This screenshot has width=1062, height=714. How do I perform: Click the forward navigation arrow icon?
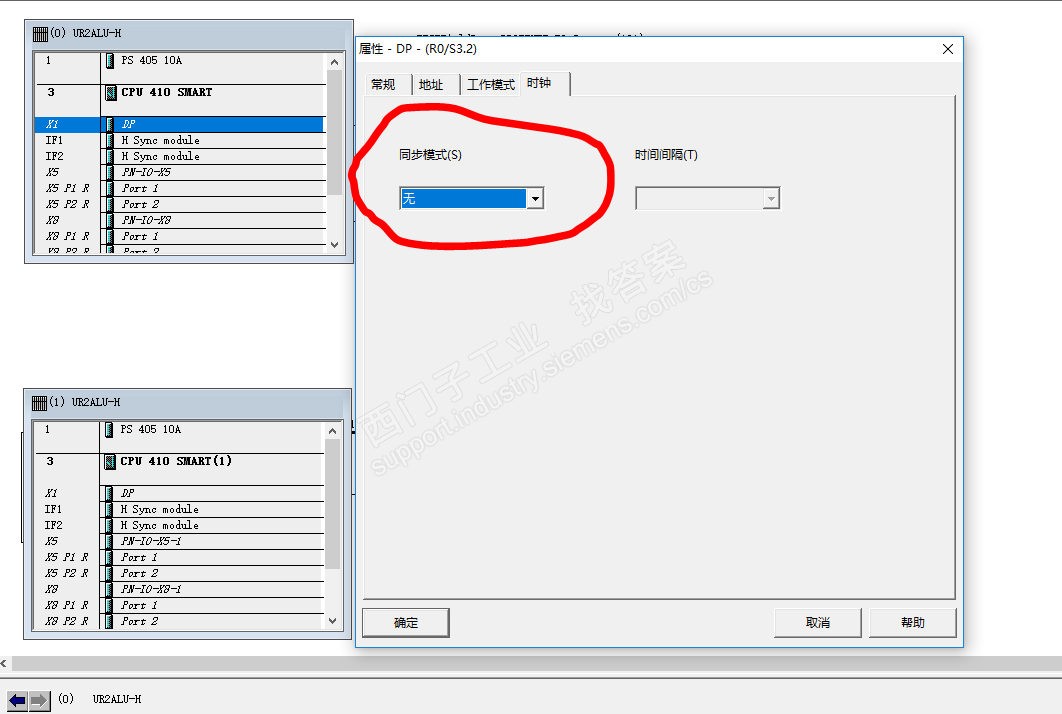pyautogui.click(x=39, y=700)
